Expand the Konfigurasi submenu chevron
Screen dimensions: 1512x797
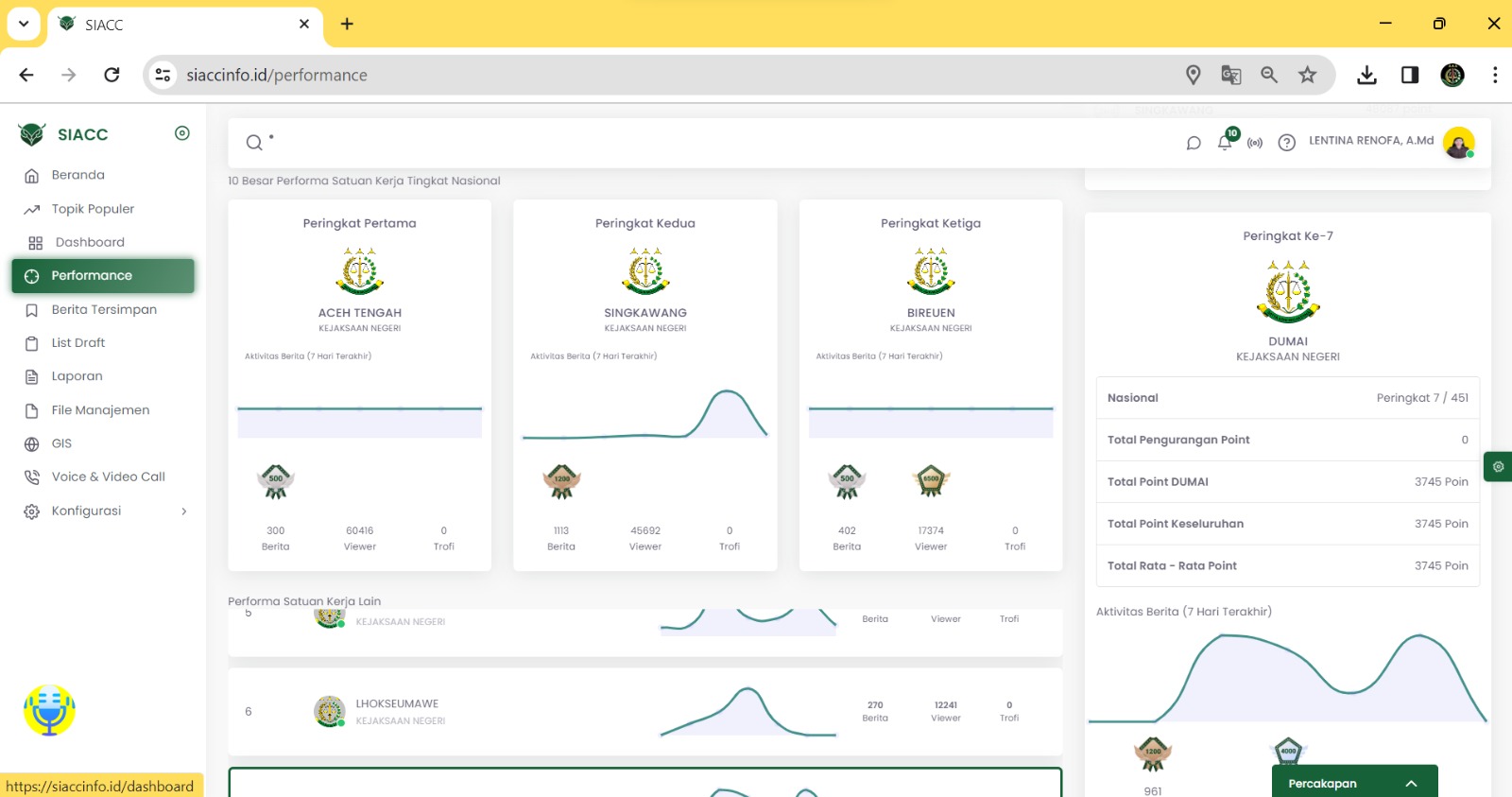184,511
